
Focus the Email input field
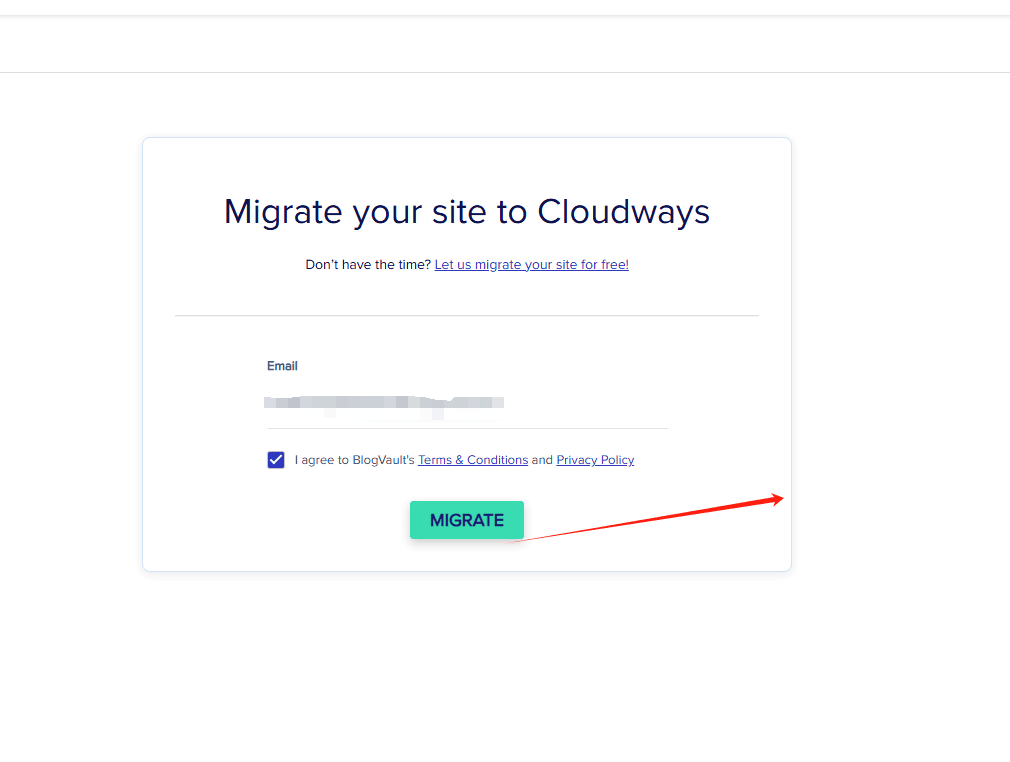(x=468, y=404)
